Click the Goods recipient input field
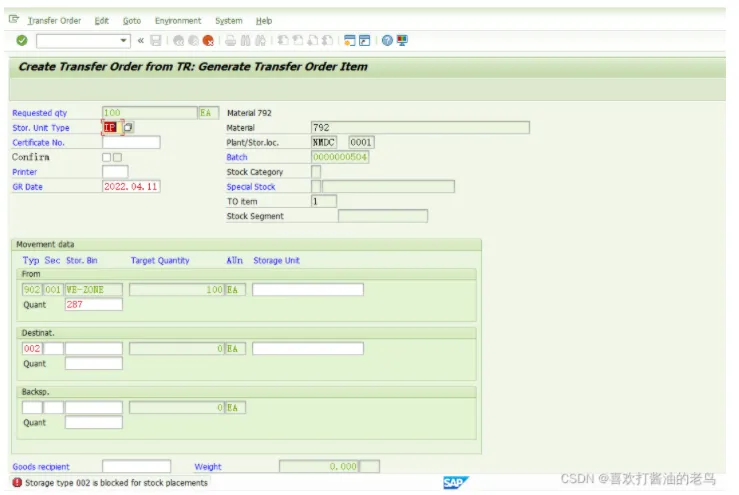The height and width of the screenshot is (495, 739). [x=137, y=466]
